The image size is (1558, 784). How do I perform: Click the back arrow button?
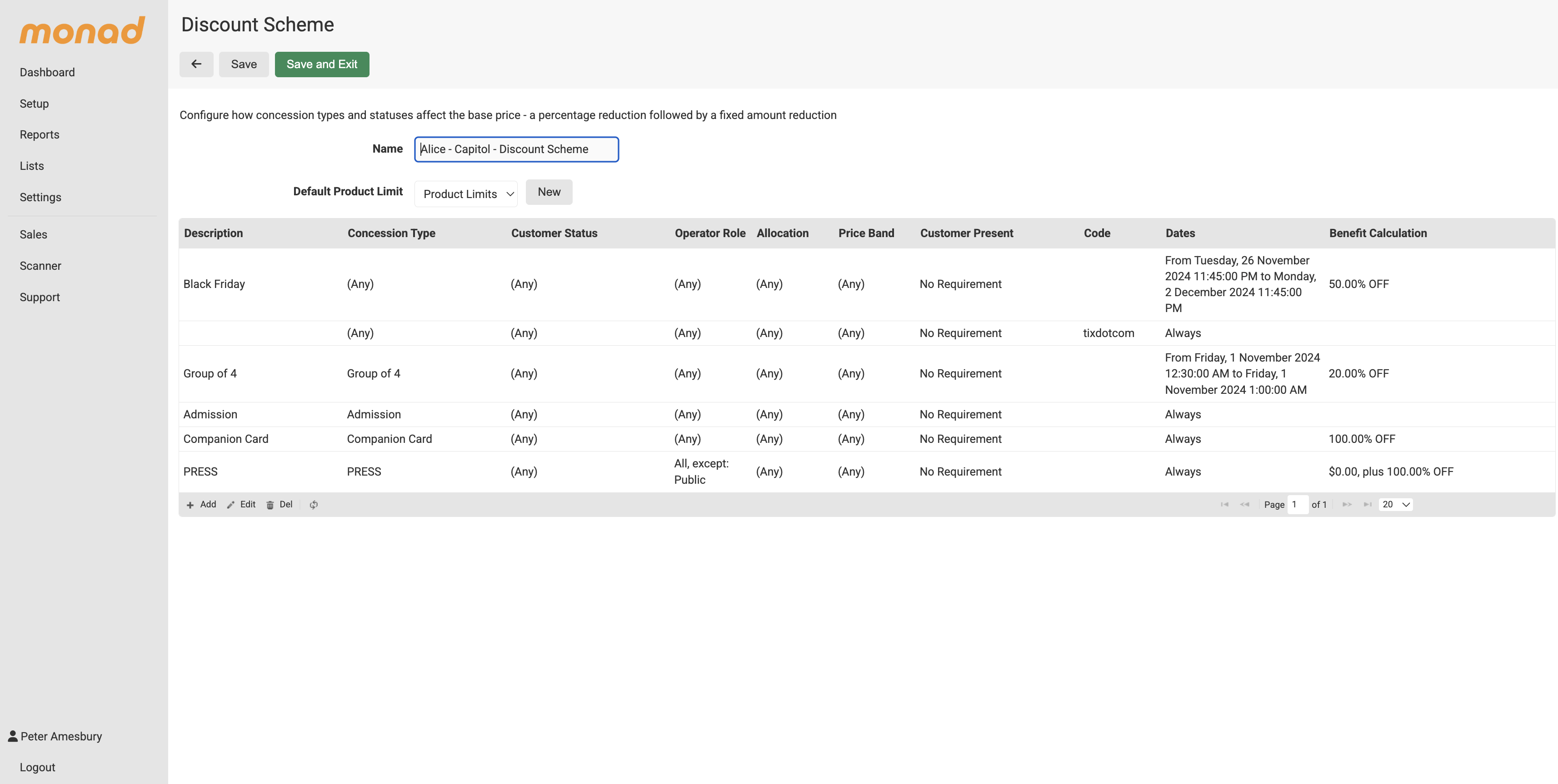click(196, 64)
